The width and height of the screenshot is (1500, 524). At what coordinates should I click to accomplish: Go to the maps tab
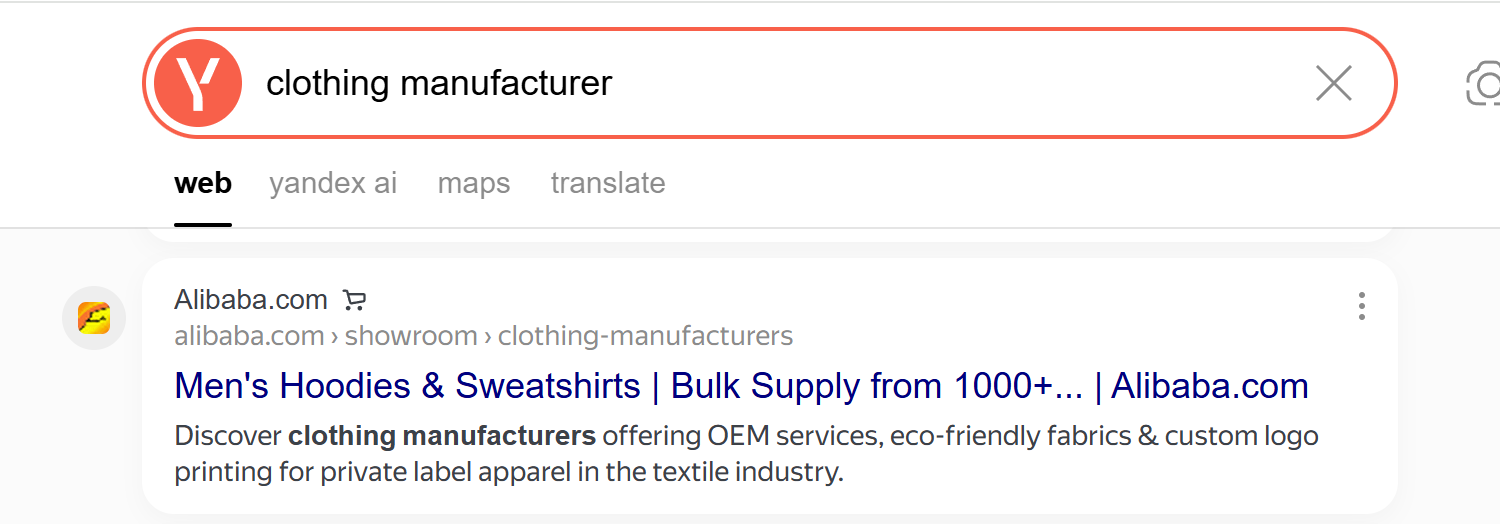474,184
